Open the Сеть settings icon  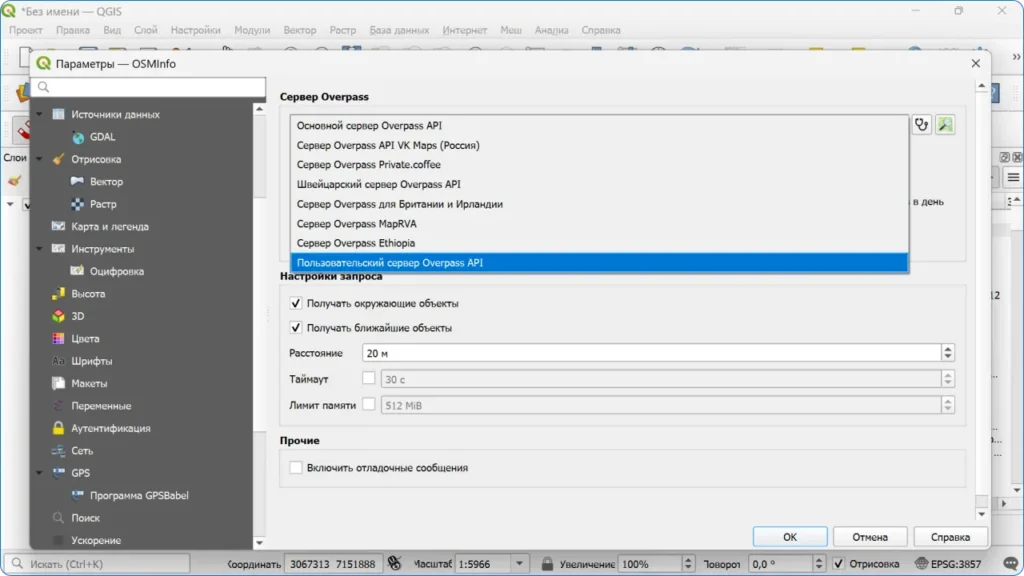58,451
